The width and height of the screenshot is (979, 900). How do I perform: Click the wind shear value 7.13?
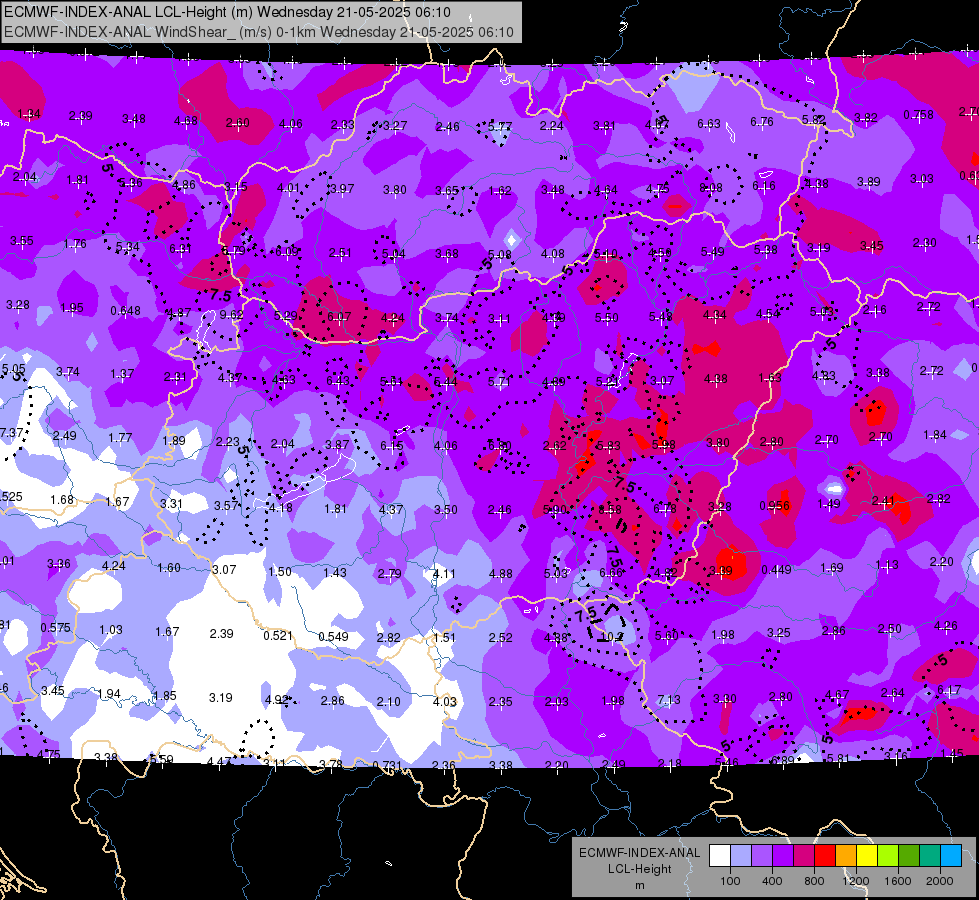pyautogui.click(x=668, y=700)
